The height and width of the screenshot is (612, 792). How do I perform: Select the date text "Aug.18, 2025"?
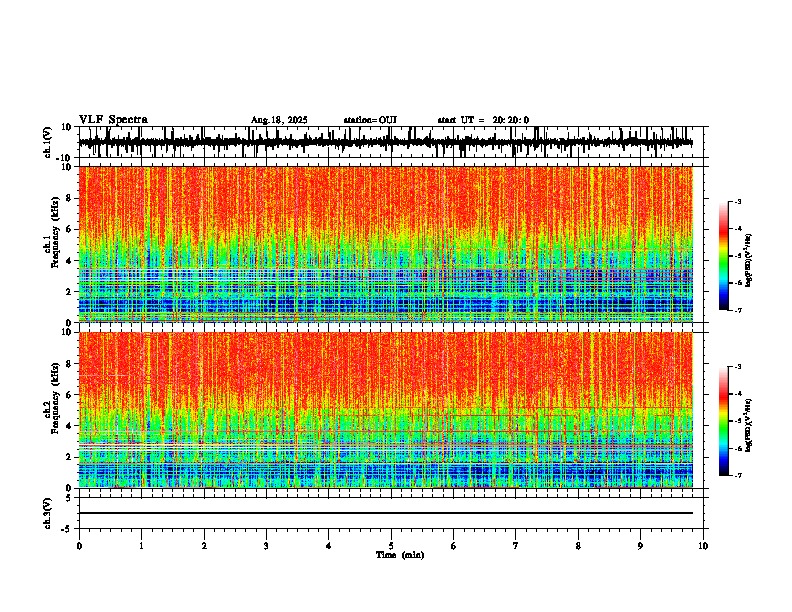(x=279, y=120)
